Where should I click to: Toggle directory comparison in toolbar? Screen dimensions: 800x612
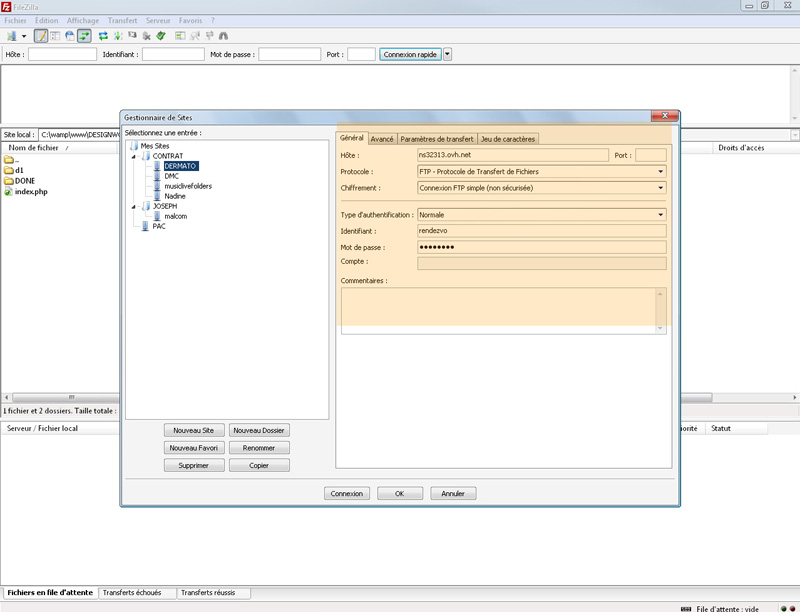(x=195, y=36)
